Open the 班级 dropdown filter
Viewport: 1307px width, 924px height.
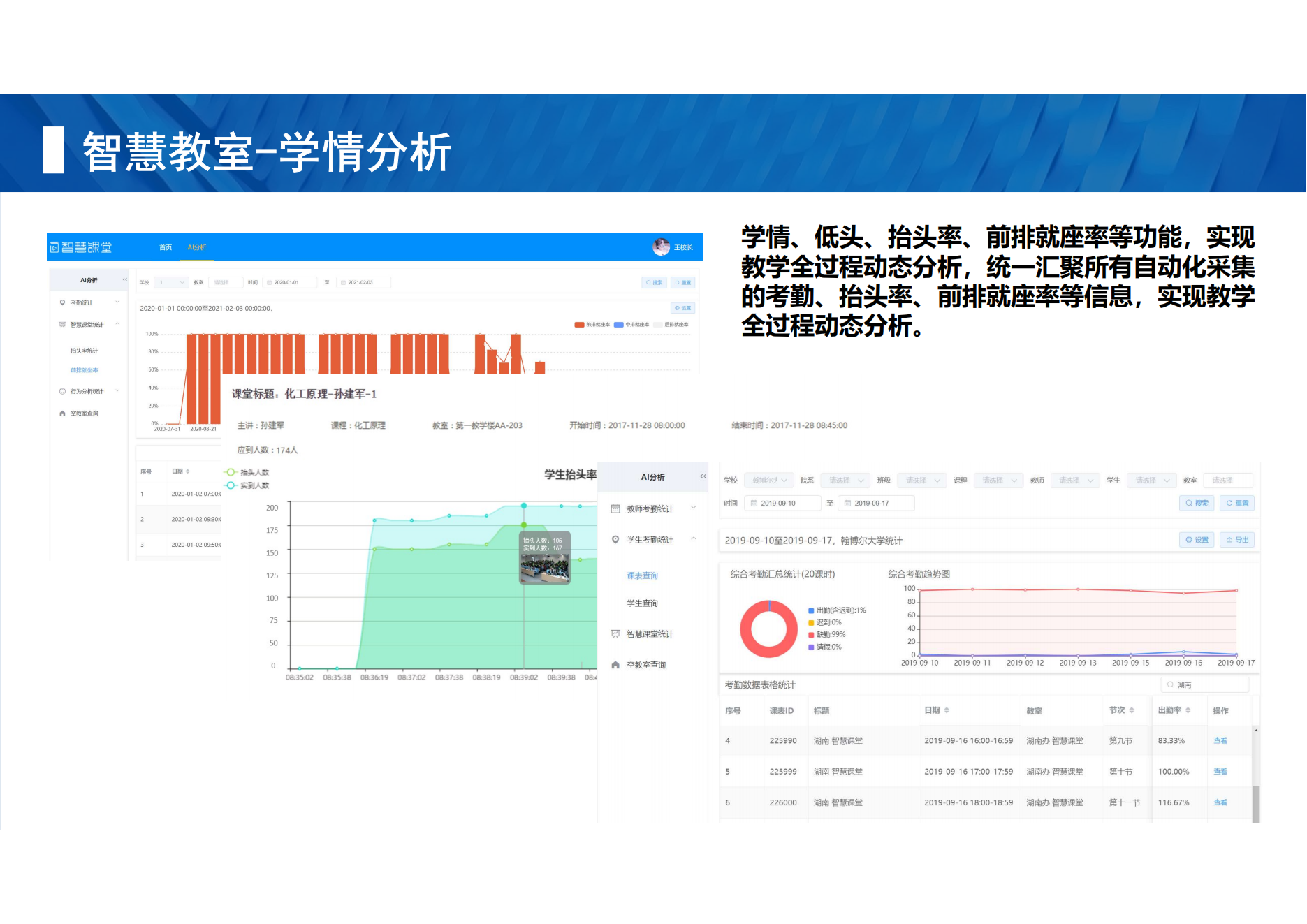[x=922, y=481]
